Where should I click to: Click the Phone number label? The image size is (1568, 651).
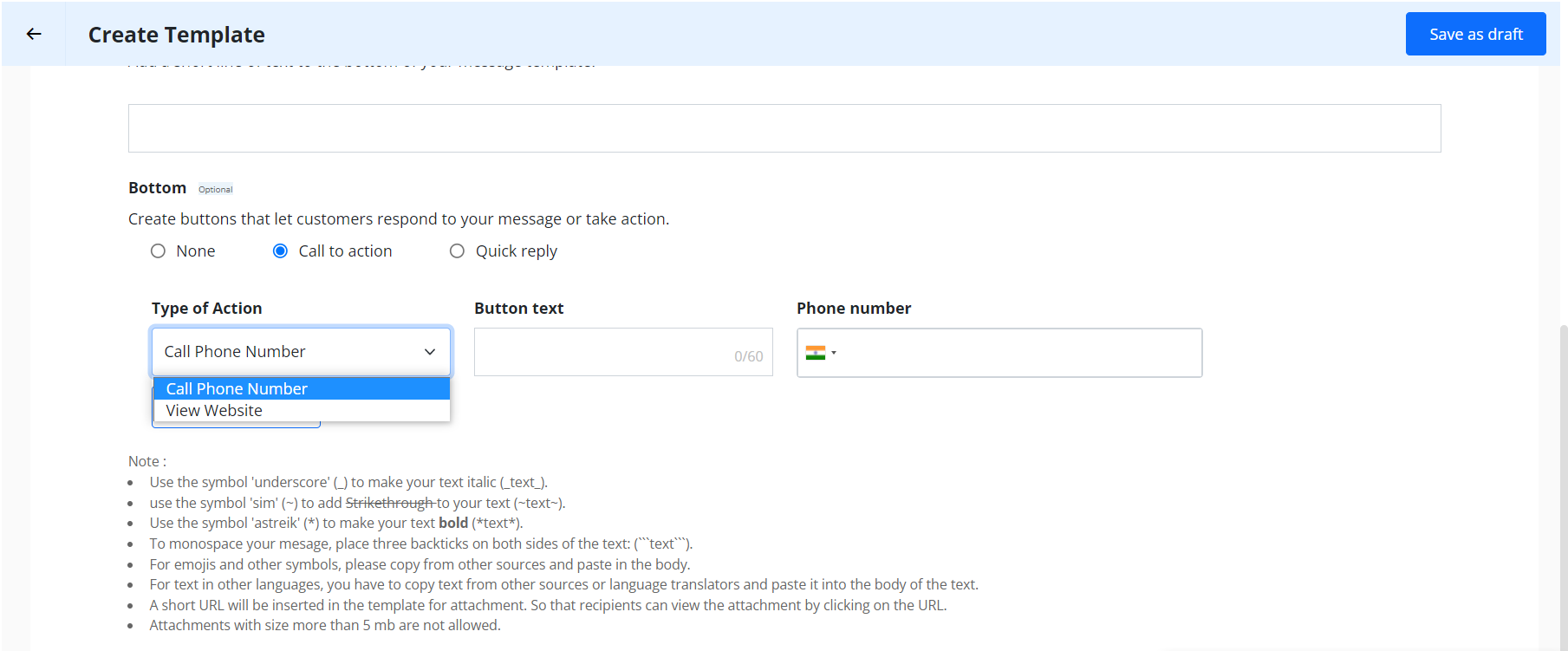854,309
